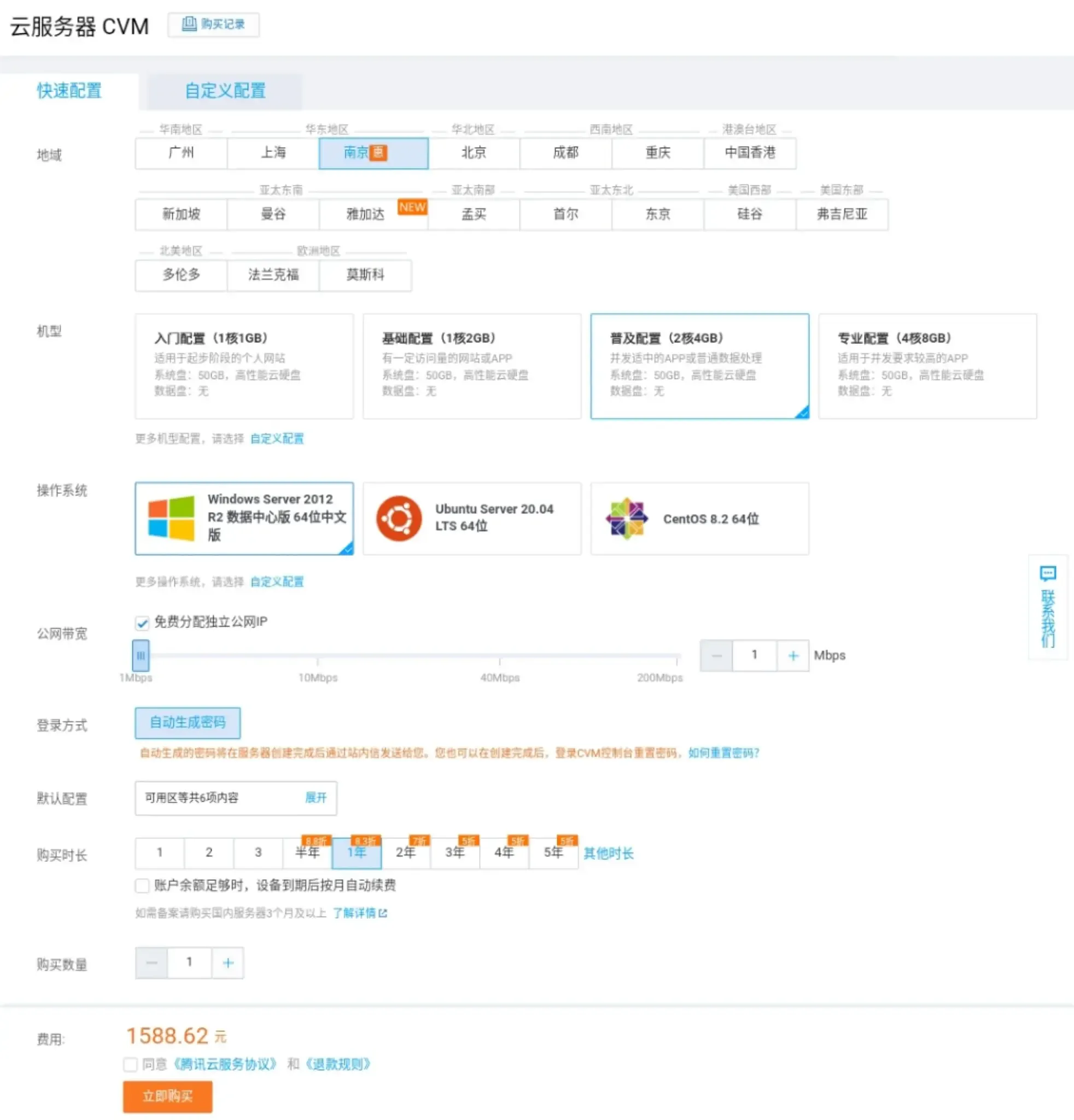Open 如何重置密码 link
The height and width of the screenshot is (1120, 1074).
coord(724,752)
